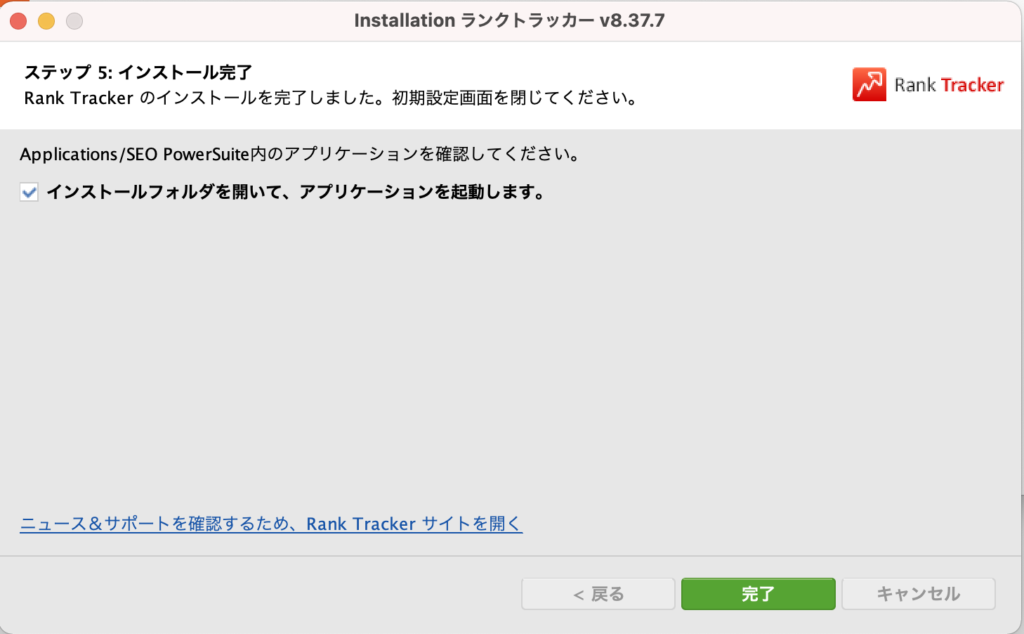Viewport: 1024px width, 634px height.
Task: Click the 完了 finish button
Action: coord(758,594)
